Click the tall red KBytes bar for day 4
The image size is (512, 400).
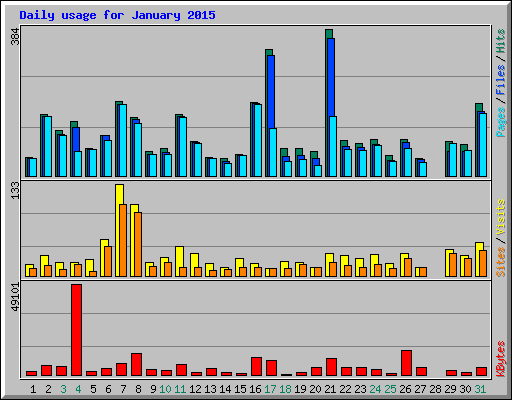76,330
